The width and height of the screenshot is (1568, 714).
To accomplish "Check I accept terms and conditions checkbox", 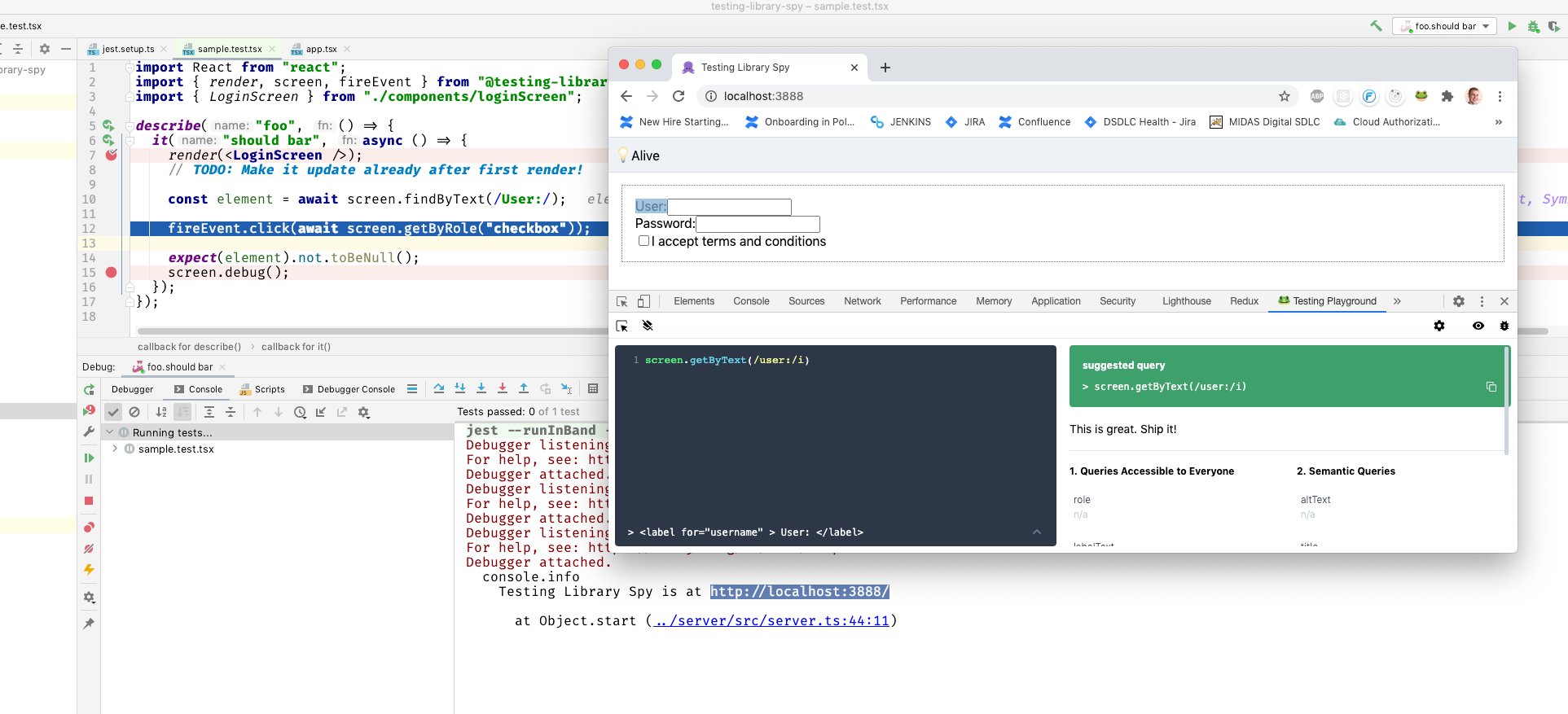I will [643, 241].
